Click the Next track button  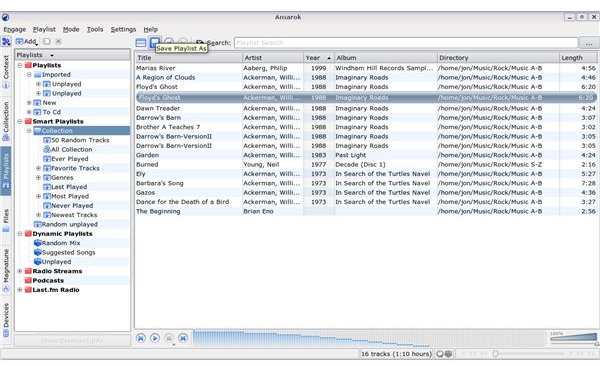click(183, 338)
